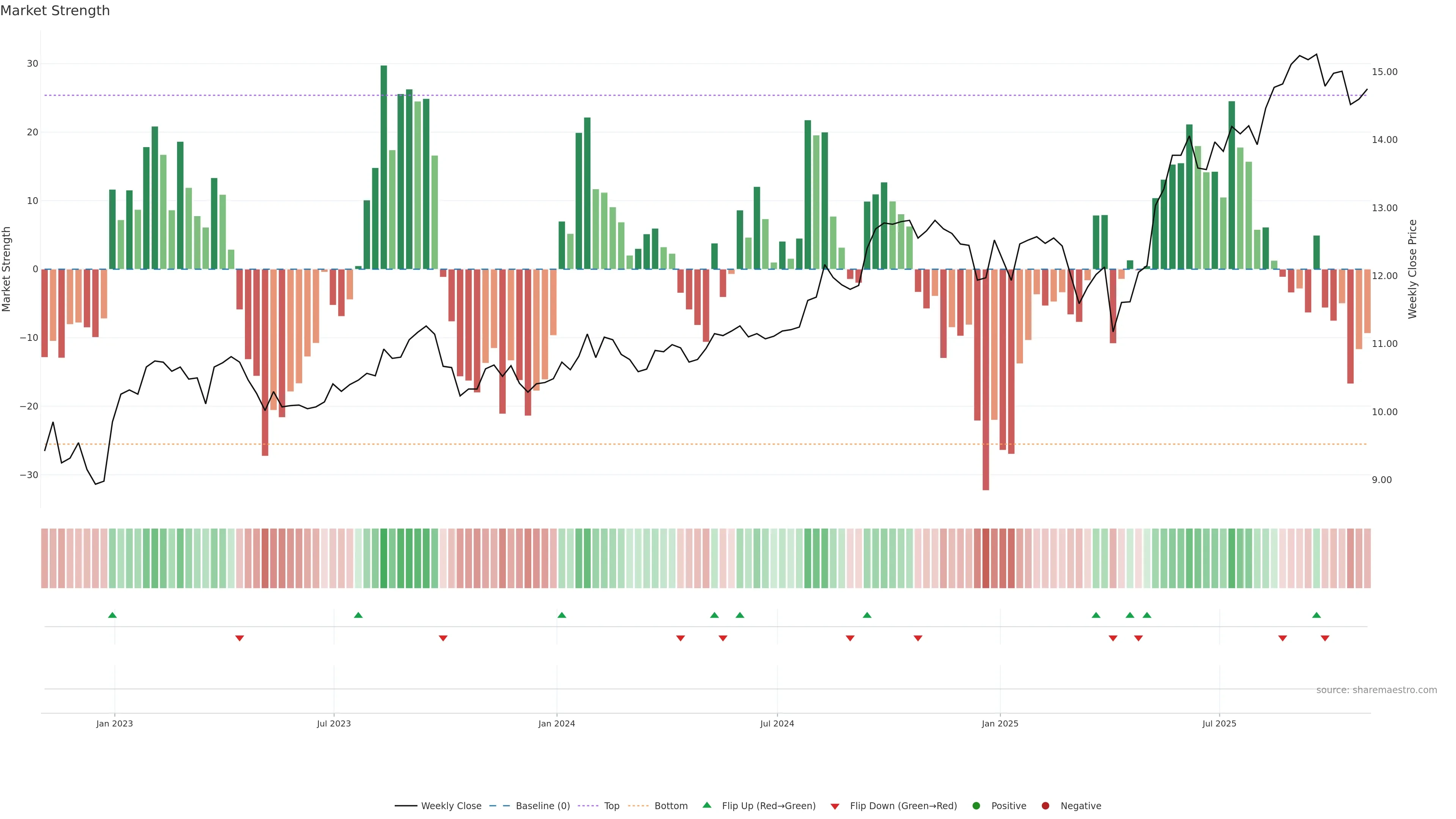Click Flip Up green triangle legend icon
Viewport: 1456px width, 819px height.
[706, 805]
